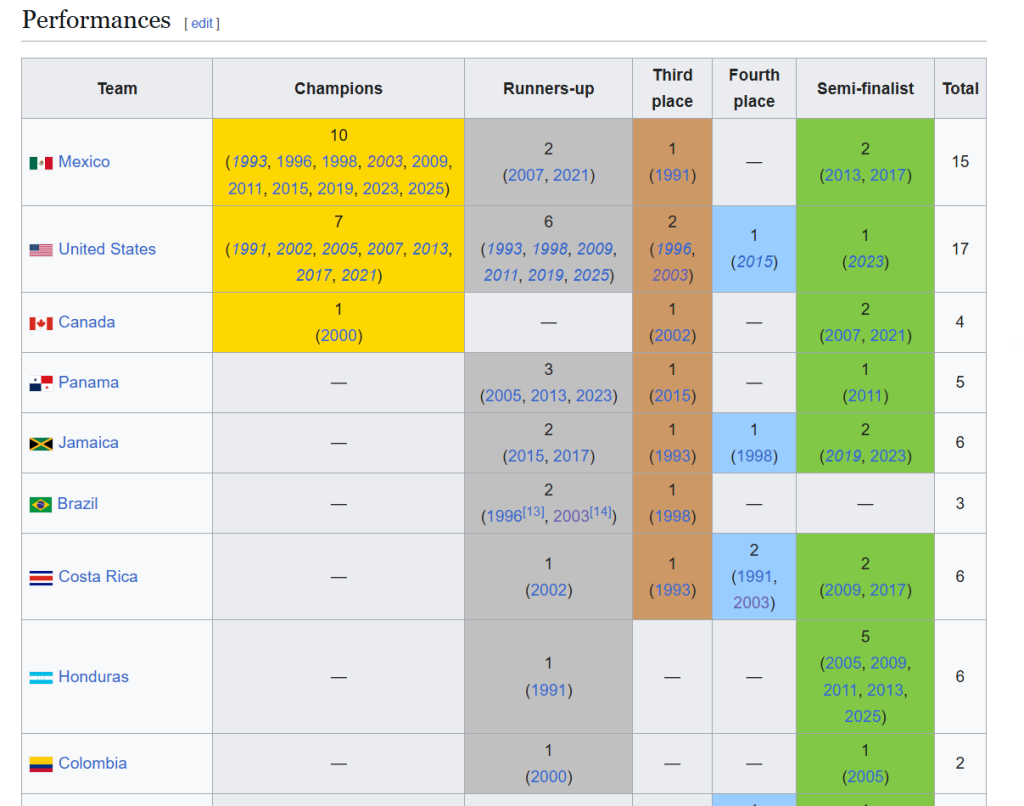
Task: Open 2015 in United States Fourth place cell
Action: [x=754, y=262]
